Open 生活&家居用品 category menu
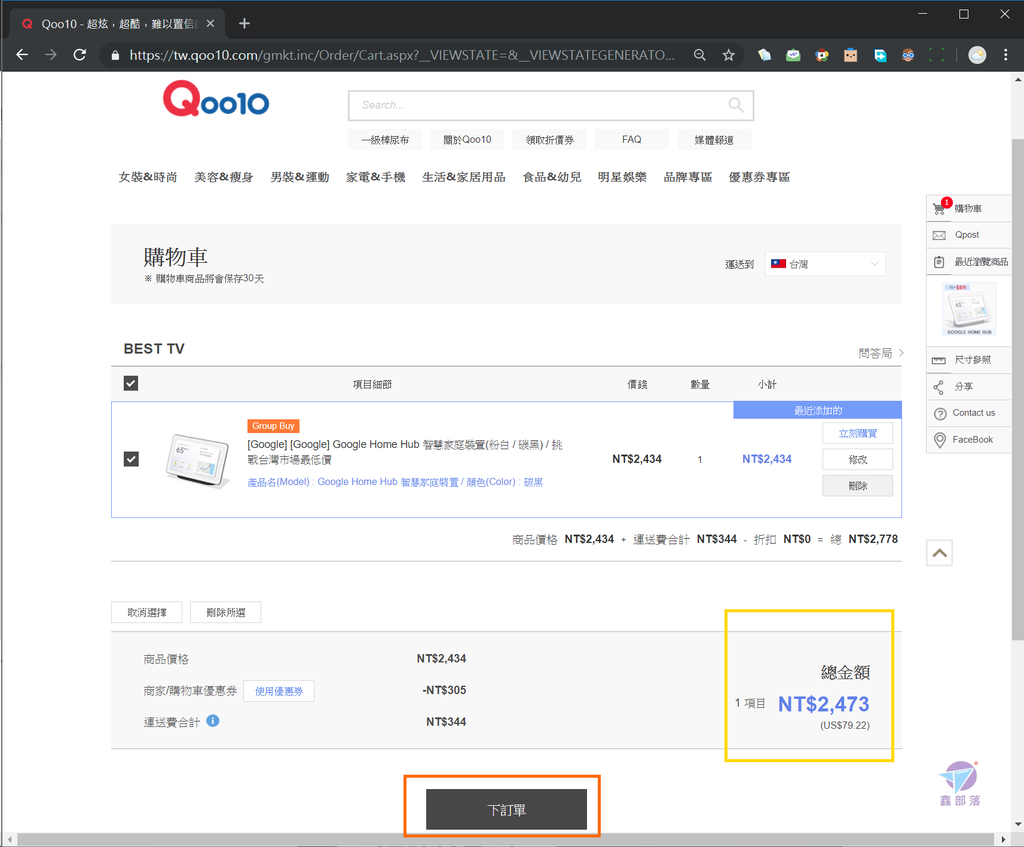1024x847 pixels. point(464,177)
